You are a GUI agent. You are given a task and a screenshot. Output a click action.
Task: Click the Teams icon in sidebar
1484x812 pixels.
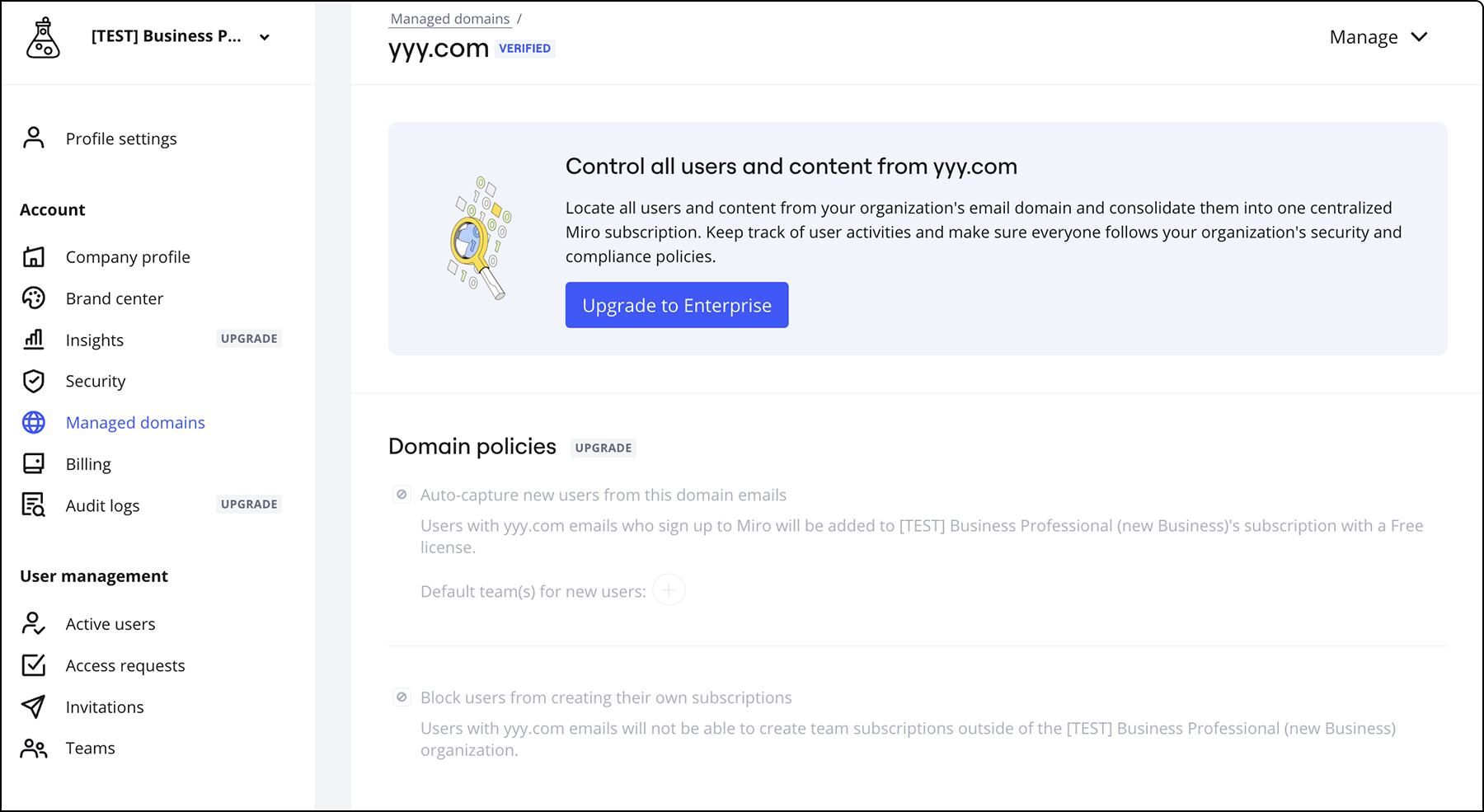click(33, 748)
